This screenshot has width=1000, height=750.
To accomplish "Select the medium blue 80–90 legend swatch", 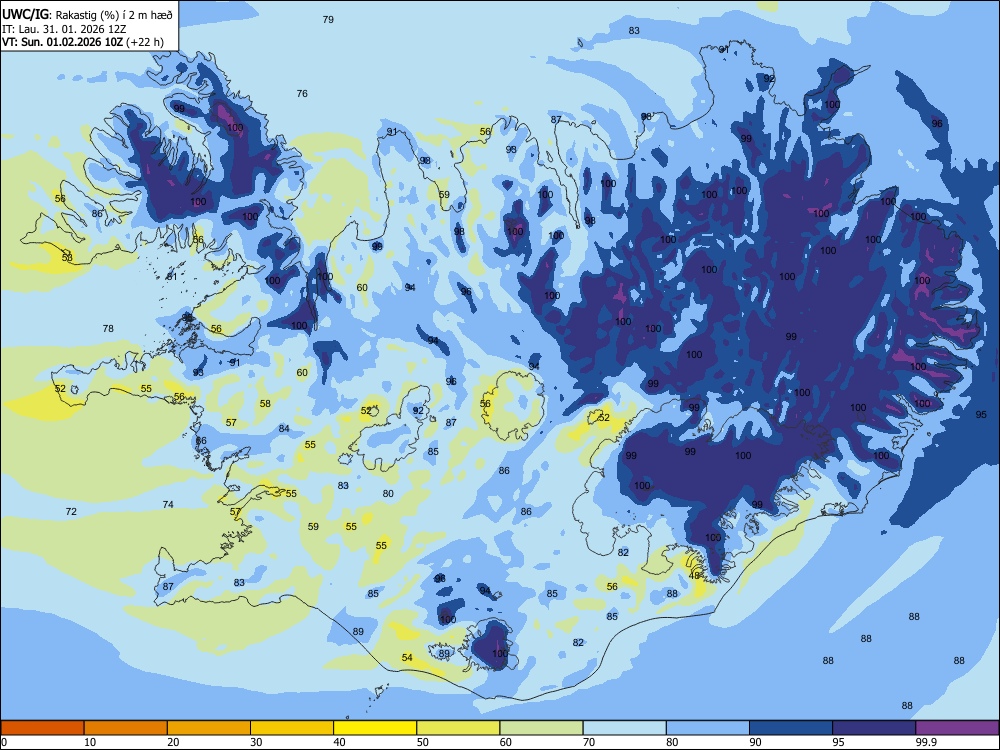I will (708, 728).
